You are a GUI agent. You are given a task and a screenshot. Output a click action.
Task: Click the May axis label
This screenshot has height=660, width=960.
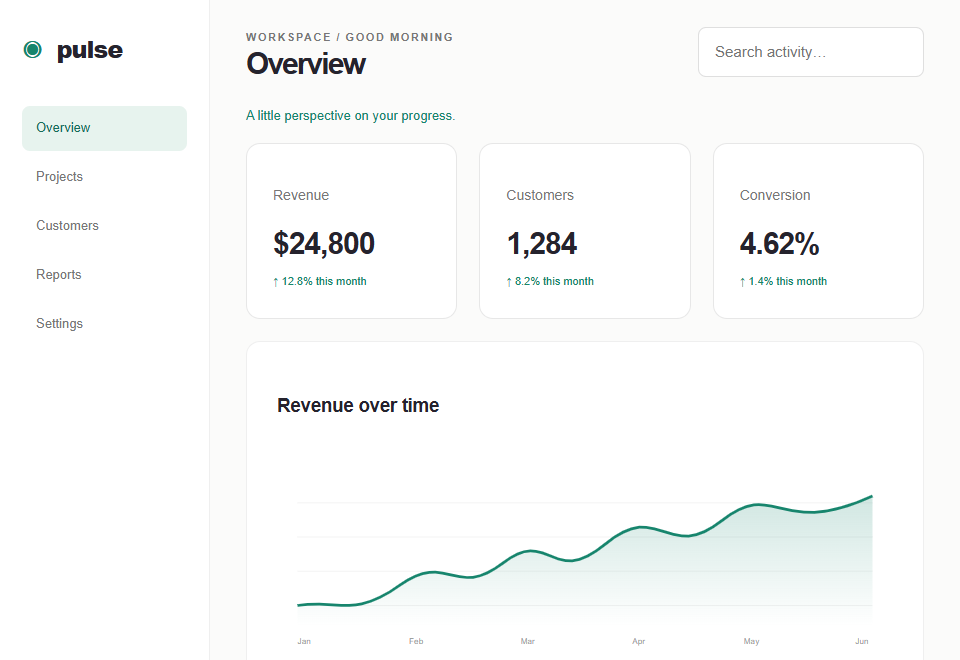pyautogui.click(x=751, y=641)
